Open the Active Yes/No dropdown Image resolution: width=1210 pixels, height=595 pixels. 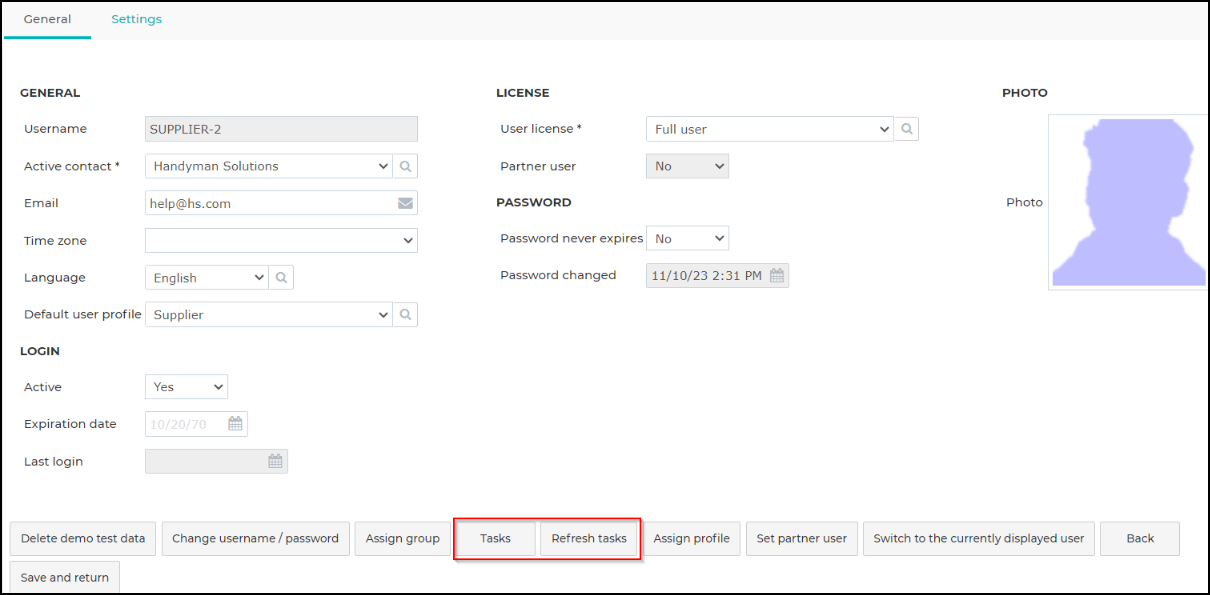pos(186,387)
